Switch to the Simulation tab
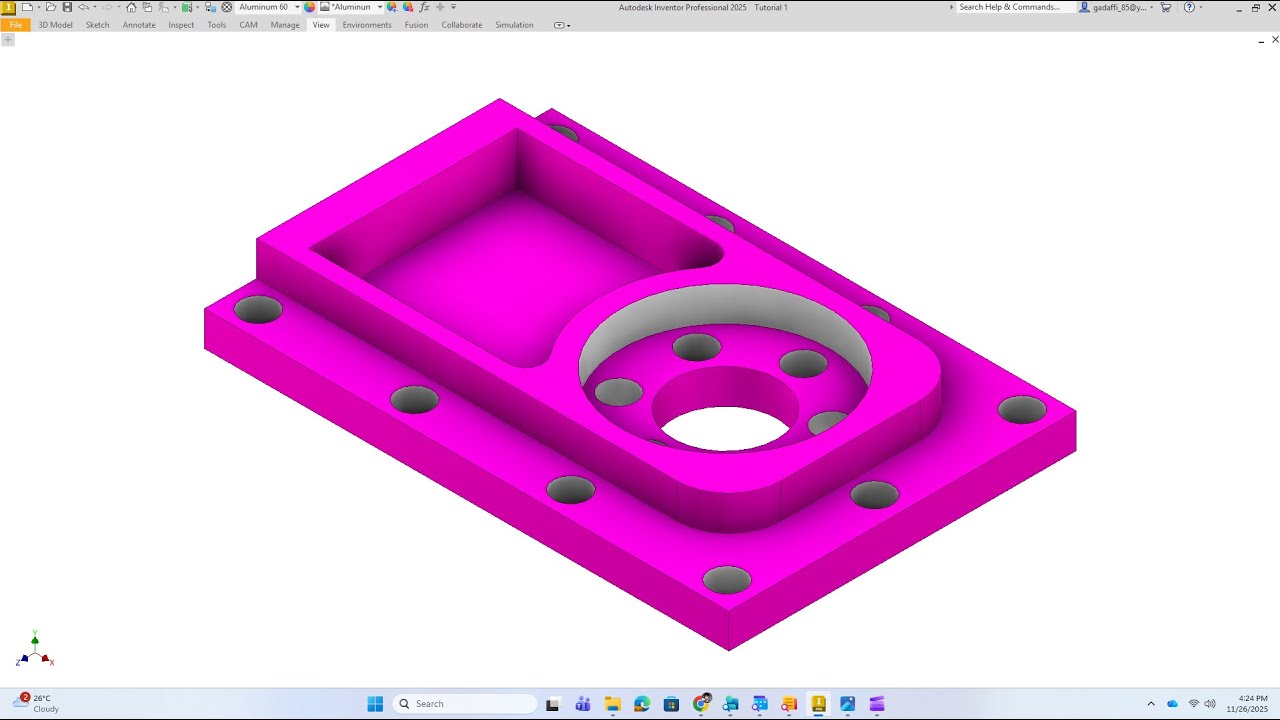Screen dimensions: 1280x720 pos(514,25)
